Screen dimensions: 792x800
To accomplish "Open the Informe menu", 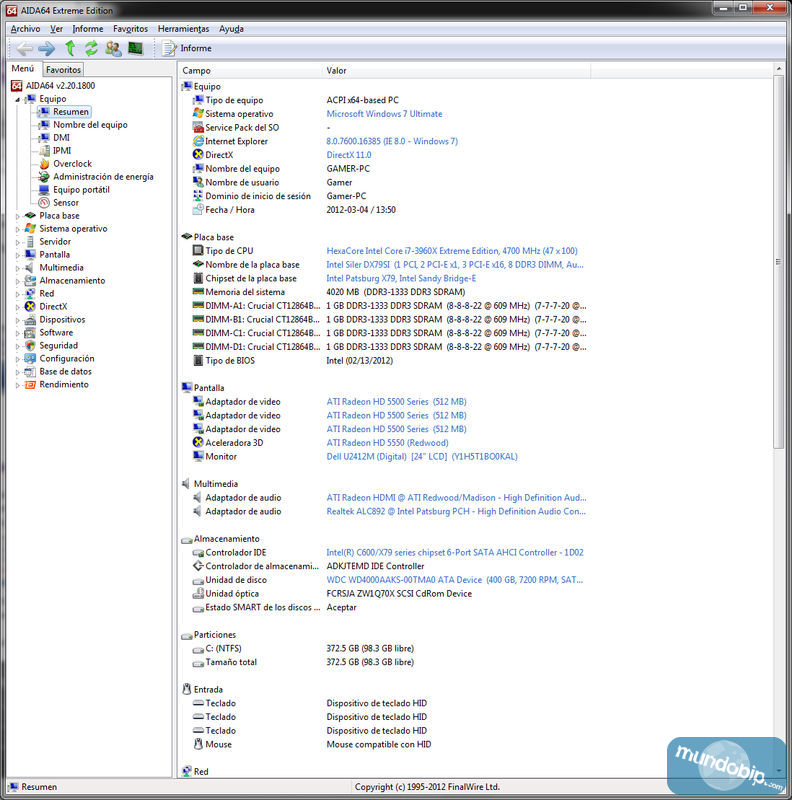I will coord(88,29).
